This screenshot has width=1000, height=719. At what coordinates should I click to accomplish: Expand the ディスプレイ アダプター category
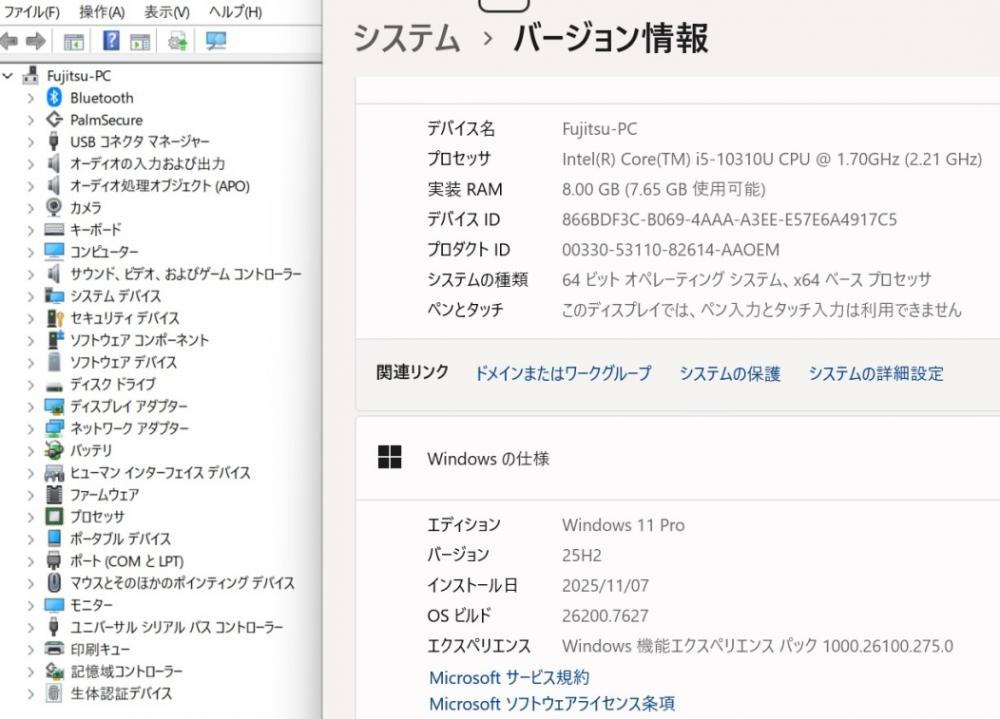click(31, 407)
